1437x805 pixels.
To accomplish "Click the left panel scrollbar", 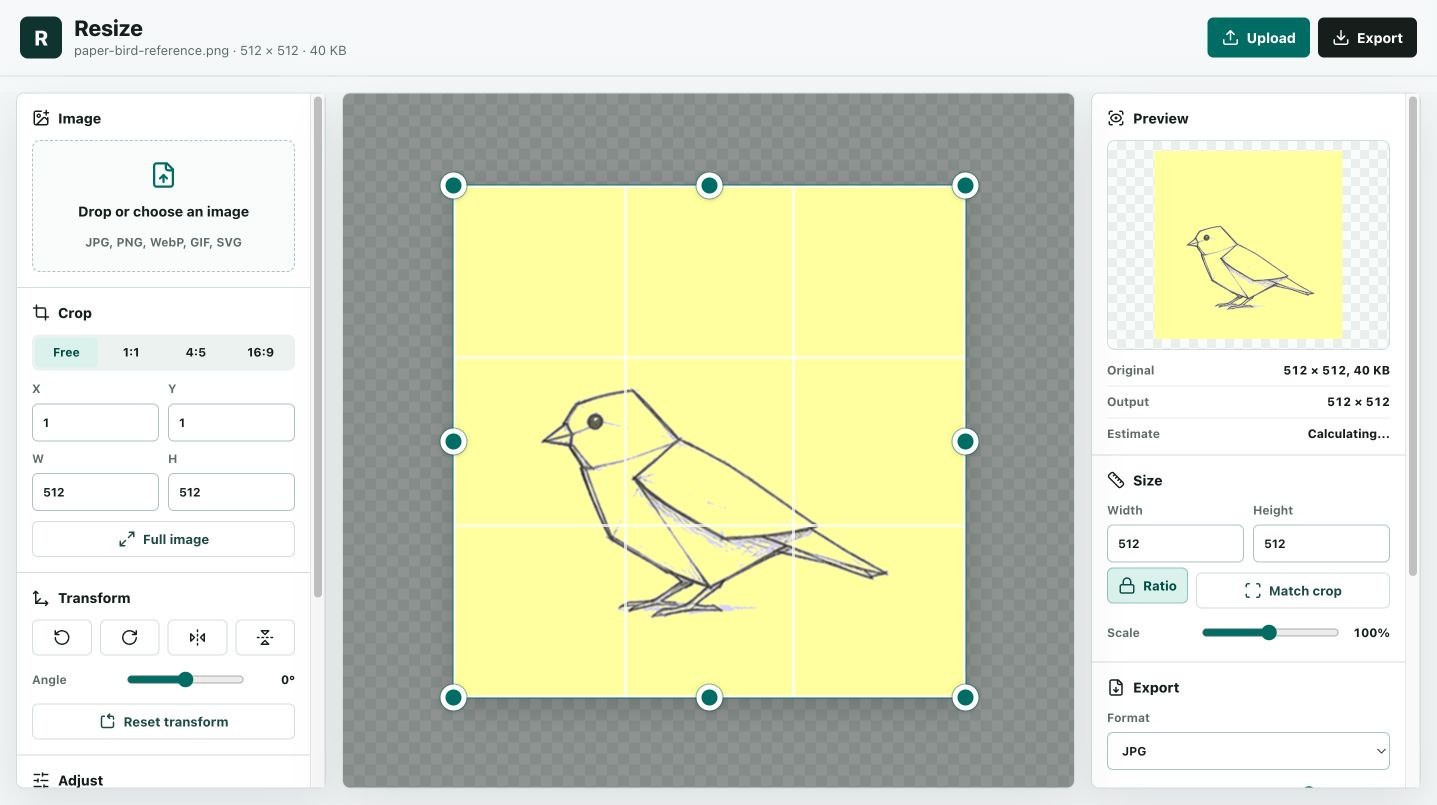I will [318, 346].
